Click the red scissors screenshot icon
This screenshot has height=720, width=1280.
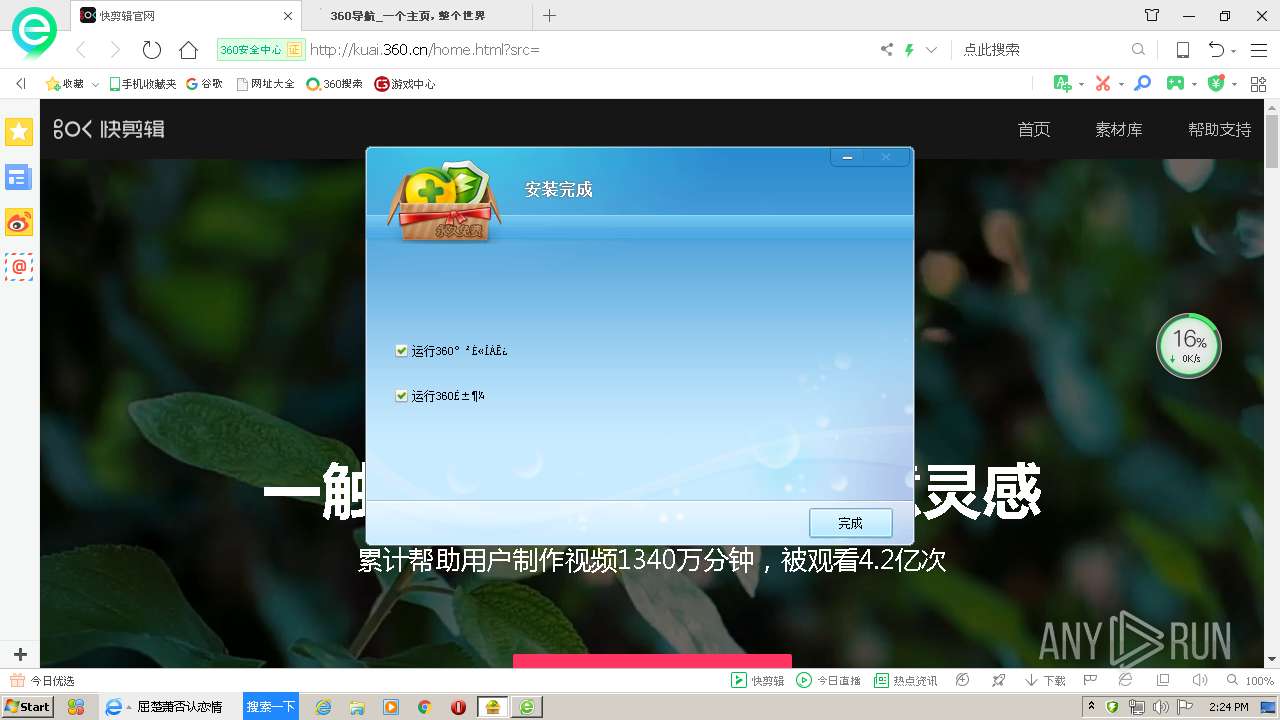click(1103, 84)
